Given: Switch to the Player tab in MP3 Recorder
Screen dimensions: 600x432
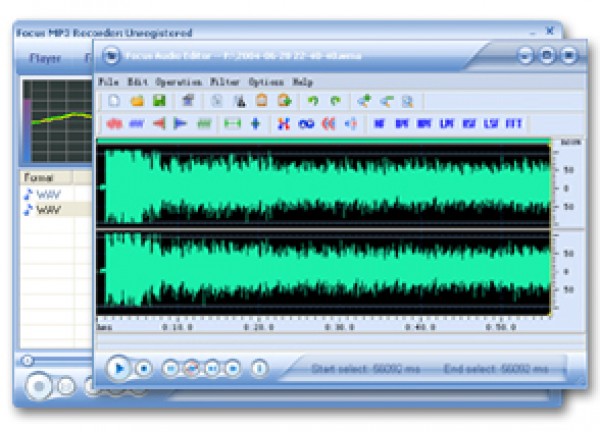Looking at the screenshot, I should (x=46, y=58).
